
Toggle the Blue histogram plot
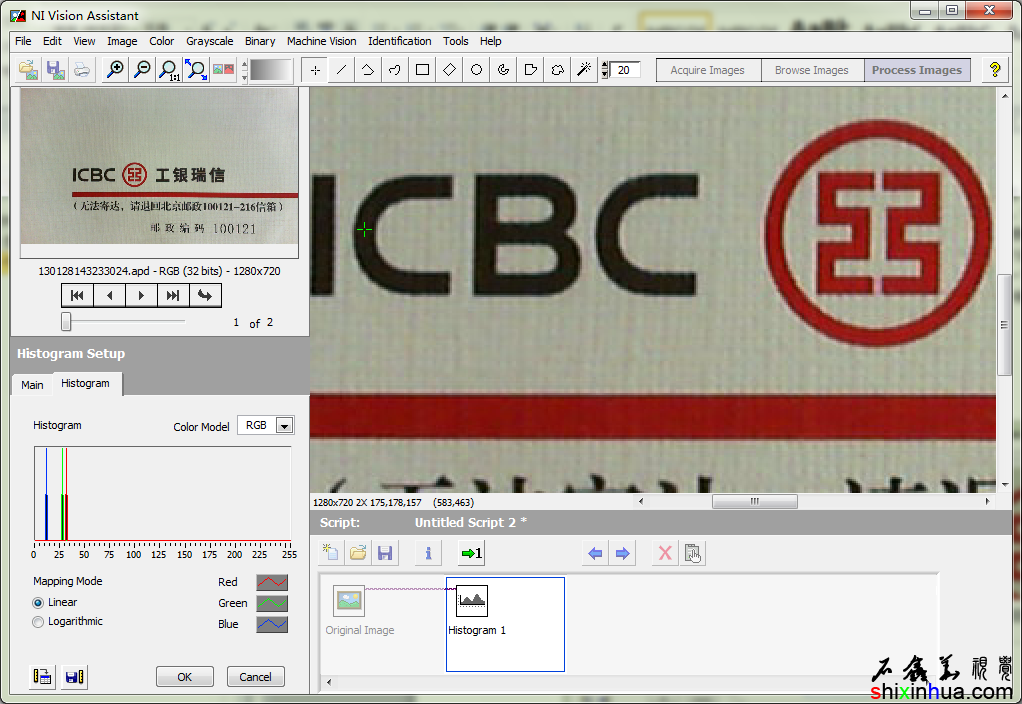(x=271, y=624)
